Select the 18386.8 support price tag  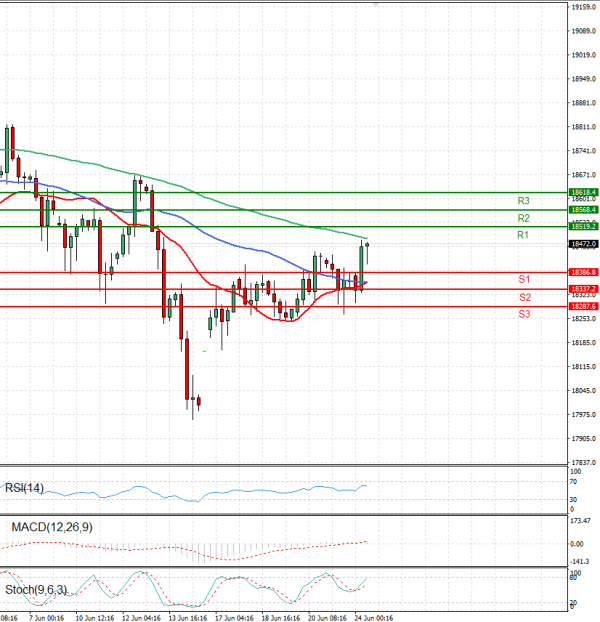click(583, 272)
